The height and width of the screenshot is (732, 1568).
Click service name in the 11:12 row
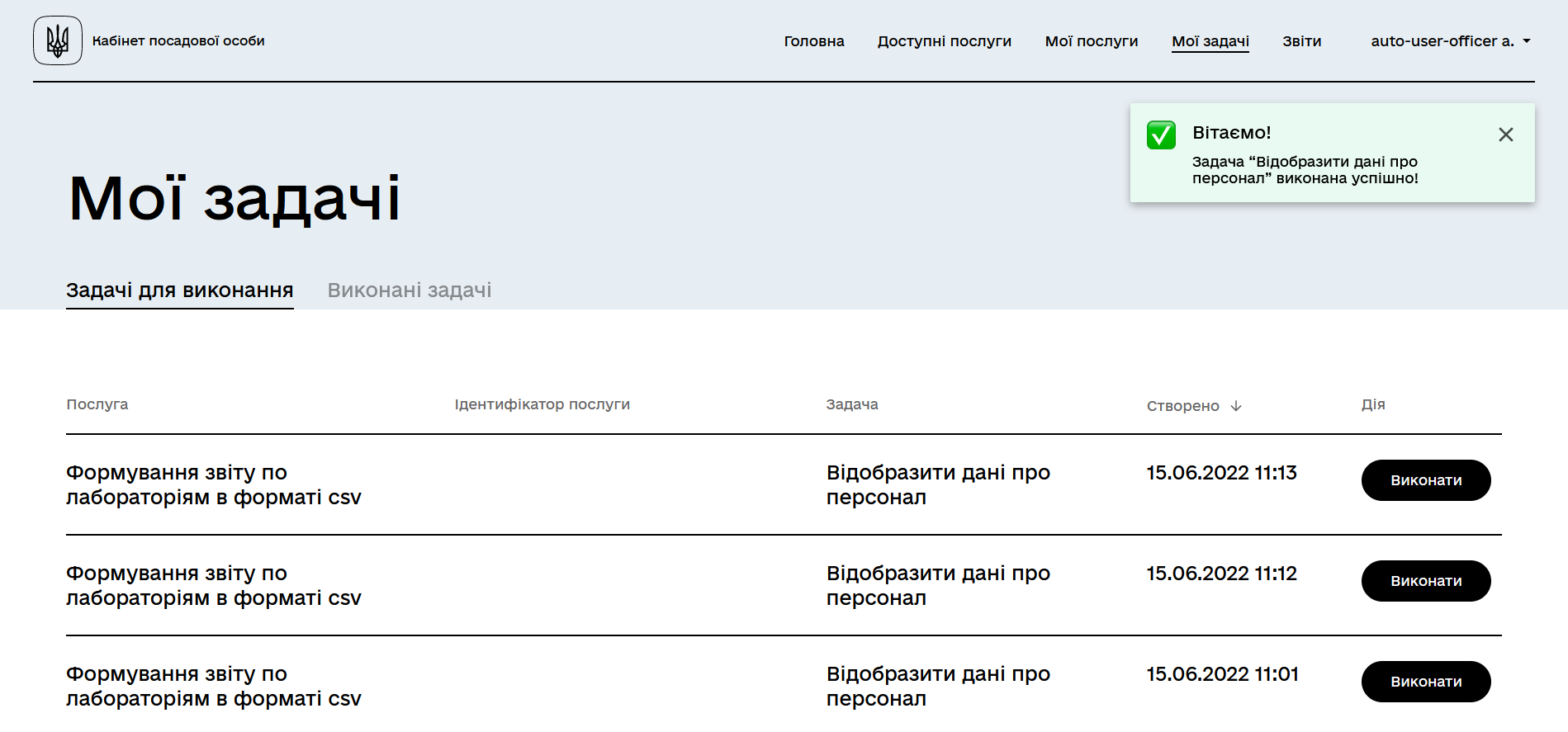coord(214,586)
